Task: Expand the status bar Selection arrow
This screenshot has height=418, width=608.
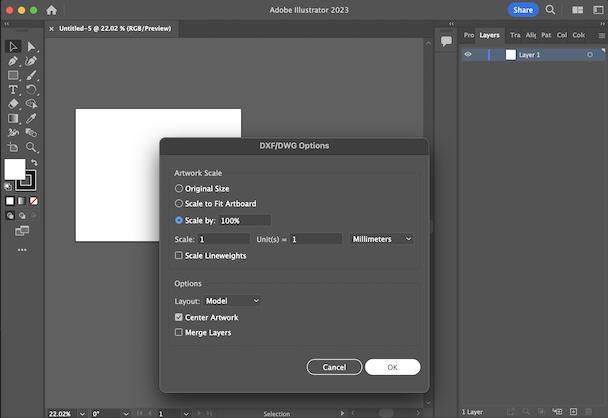Action: tap(342, 413)
